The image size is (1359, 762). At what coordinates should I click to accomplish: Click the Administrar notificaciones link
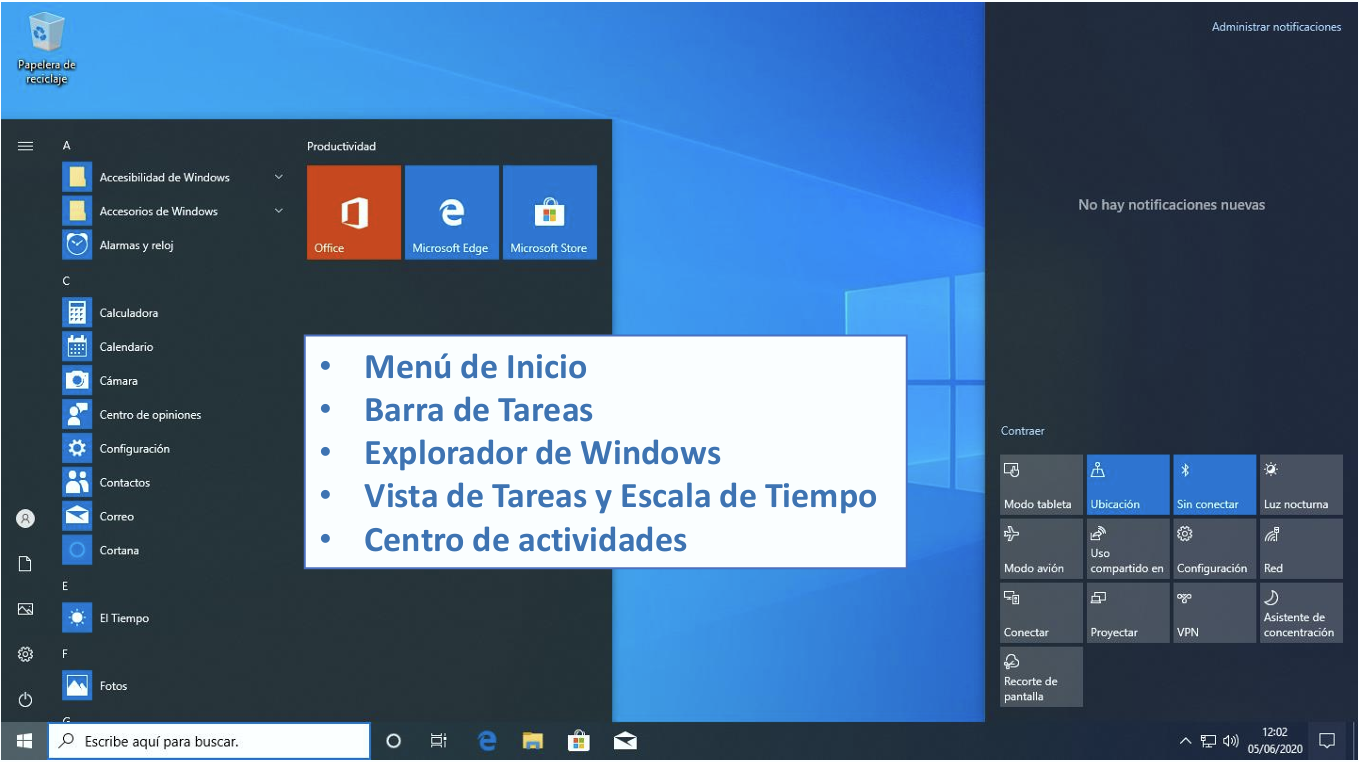click(x=1276, y=27)
